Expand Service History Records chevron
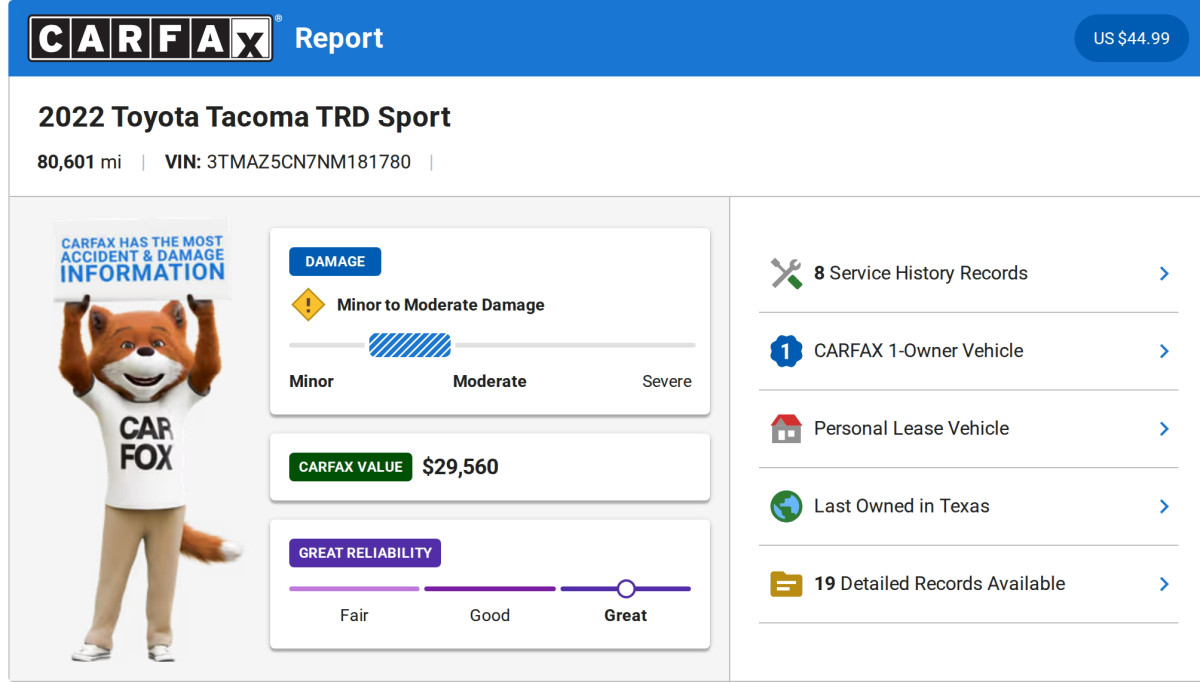 [x=1164, y=273]
